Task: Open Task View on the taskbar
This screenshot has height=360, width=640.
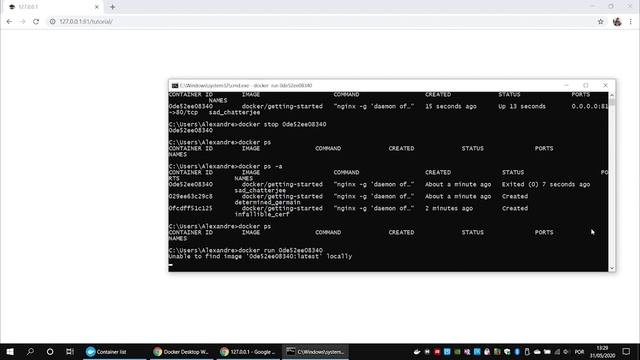Action: tap(70, 351)
